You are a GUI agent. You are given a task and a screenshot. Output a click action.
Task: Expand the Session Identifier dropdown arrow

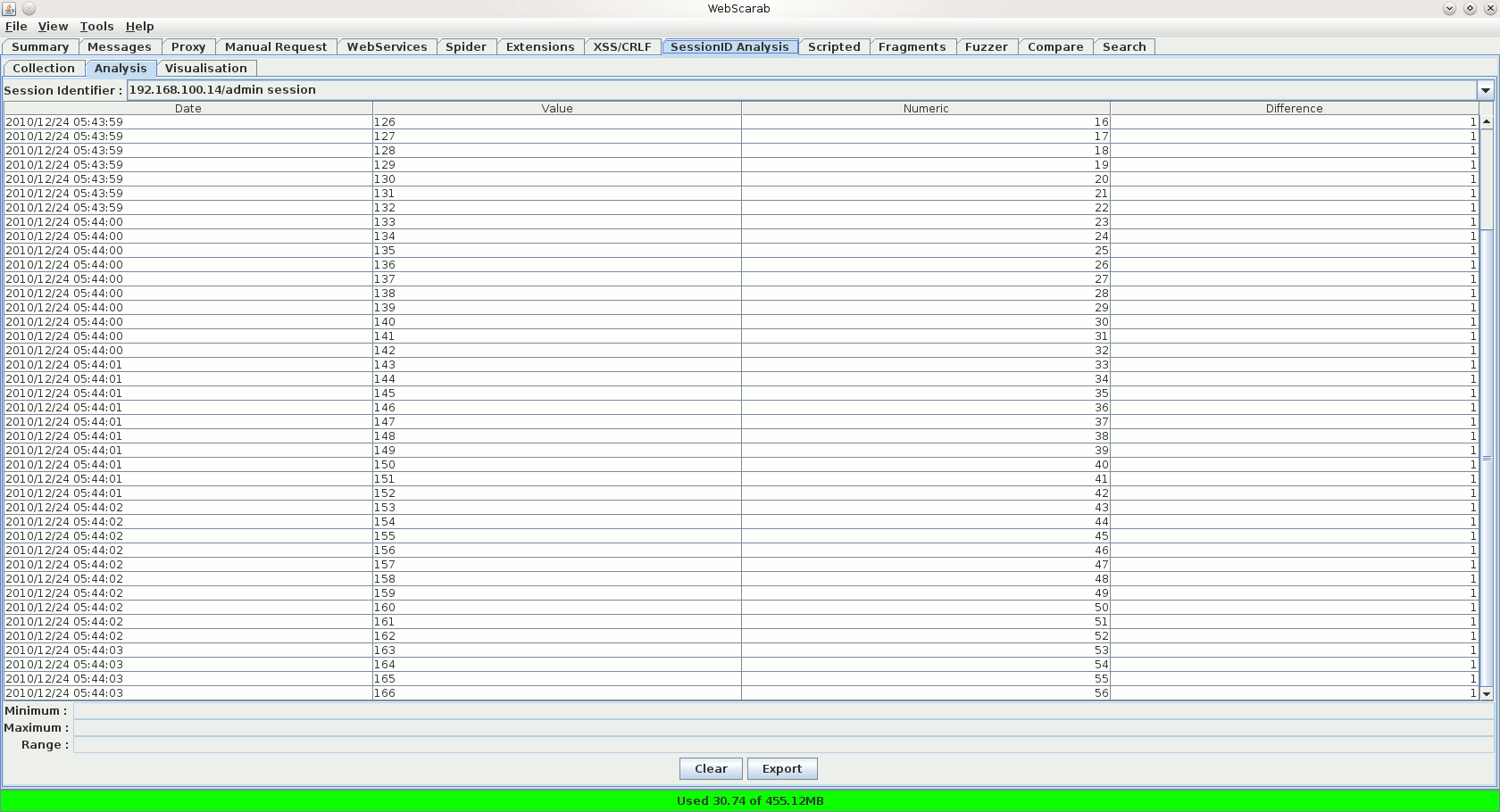[x=1486, y=90]
